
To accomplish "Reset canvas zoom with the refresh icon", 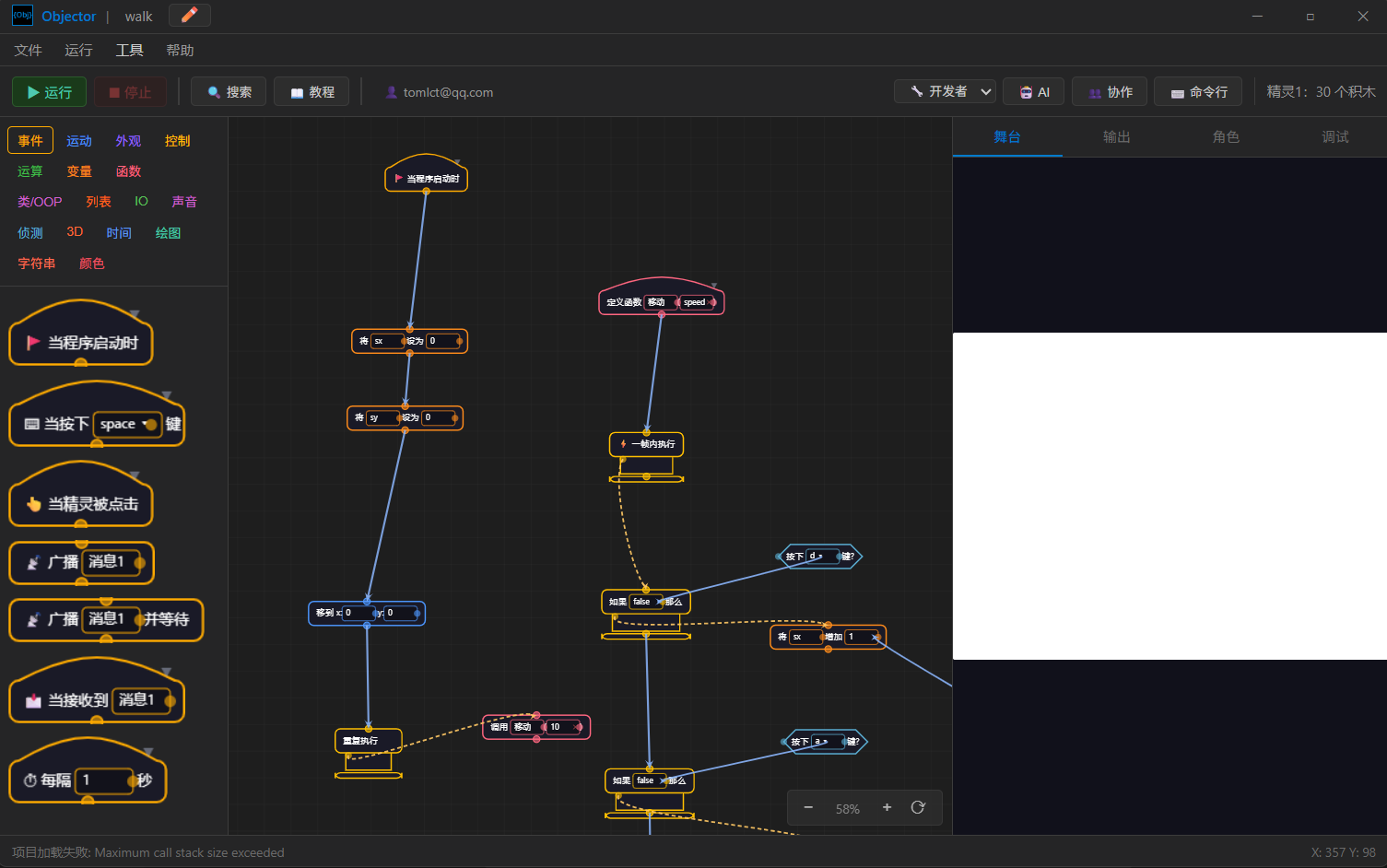I will (x=918, y=807).
